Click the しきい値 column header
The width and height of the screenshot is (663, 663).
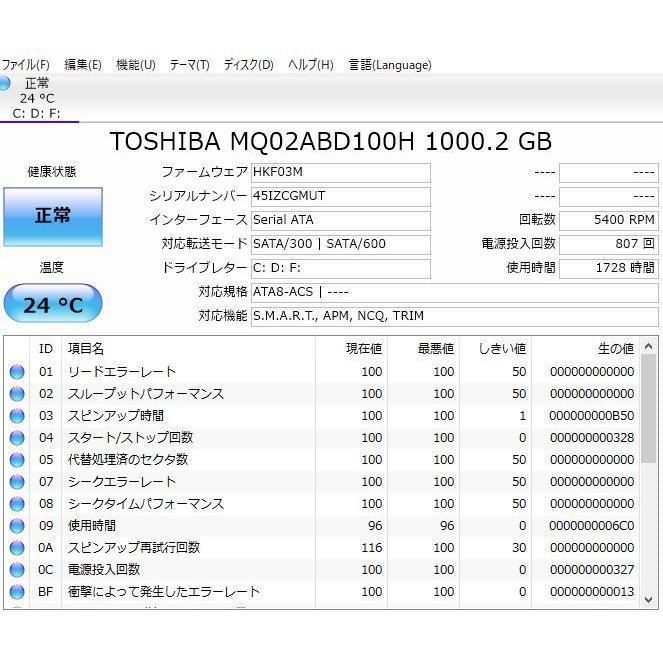click(x=496, y=349)
